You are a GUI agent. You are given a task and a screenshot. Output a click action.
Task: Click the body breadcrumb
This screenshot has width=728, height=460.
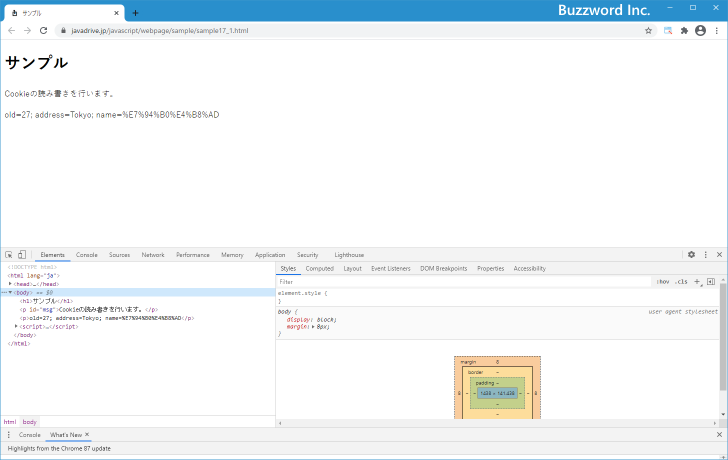(x=29, y=422)
